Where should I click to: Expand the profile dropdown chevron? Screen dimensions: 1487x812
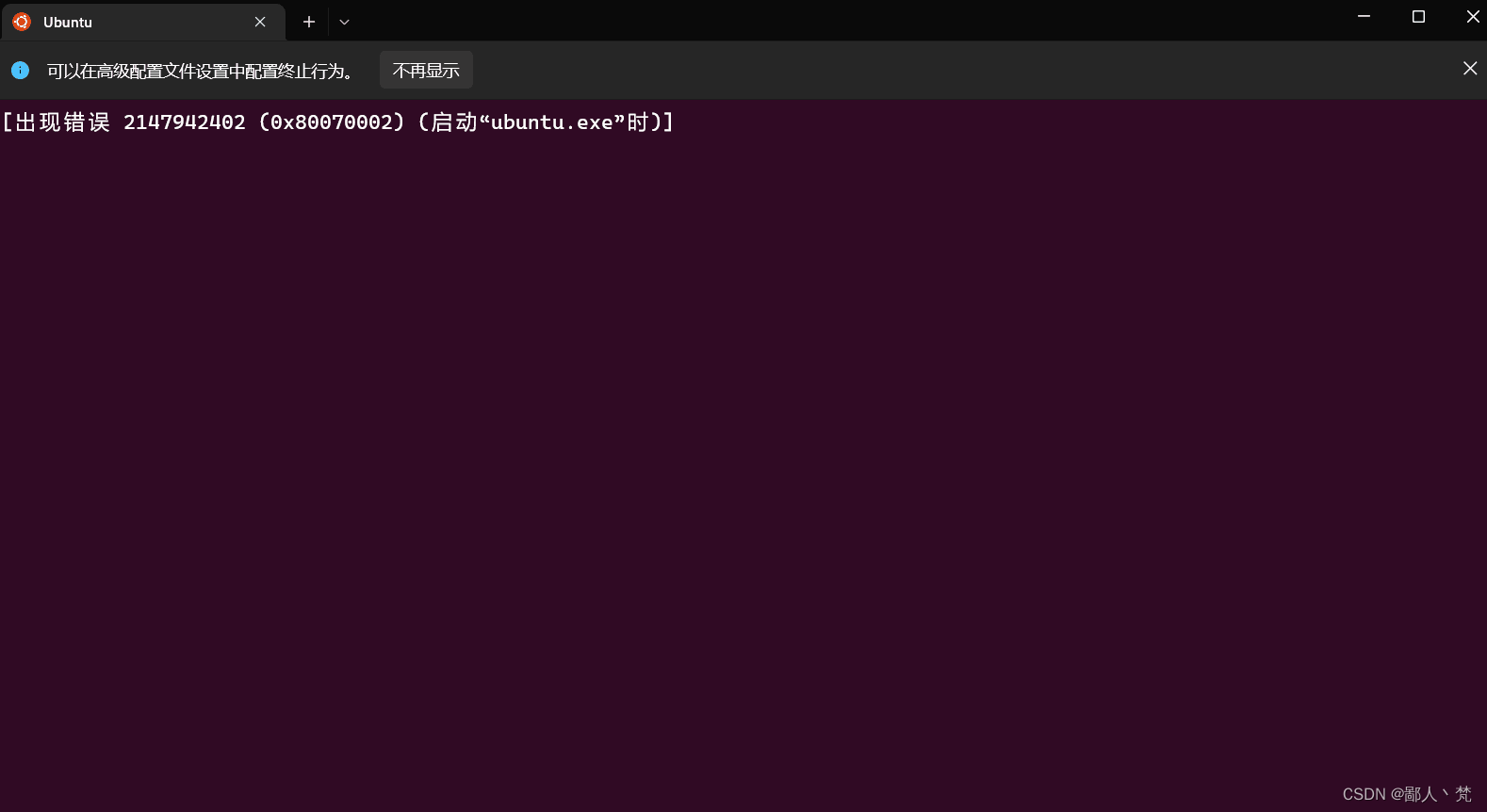pyautogui.click(x=344, y=22)
